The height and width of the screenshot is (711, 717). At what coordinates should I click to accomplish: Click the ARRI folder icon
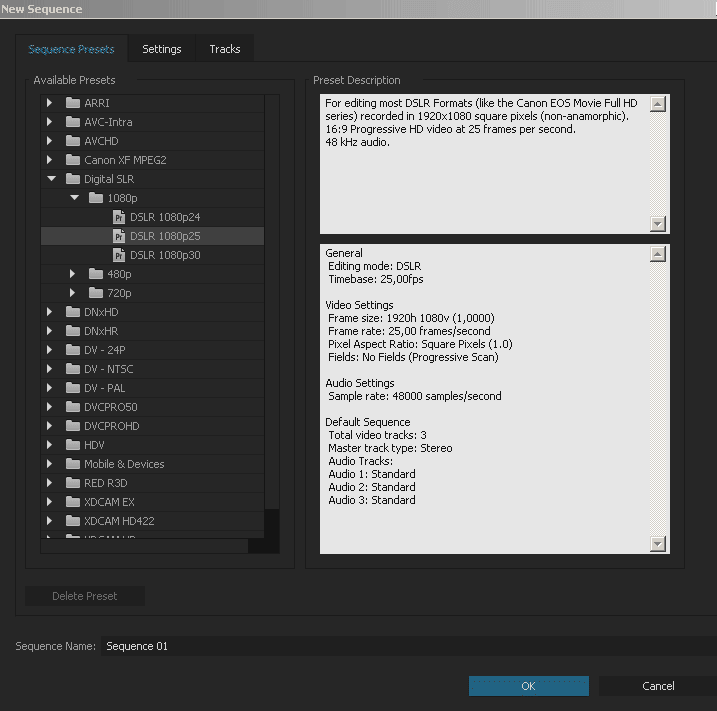point(73,102)
